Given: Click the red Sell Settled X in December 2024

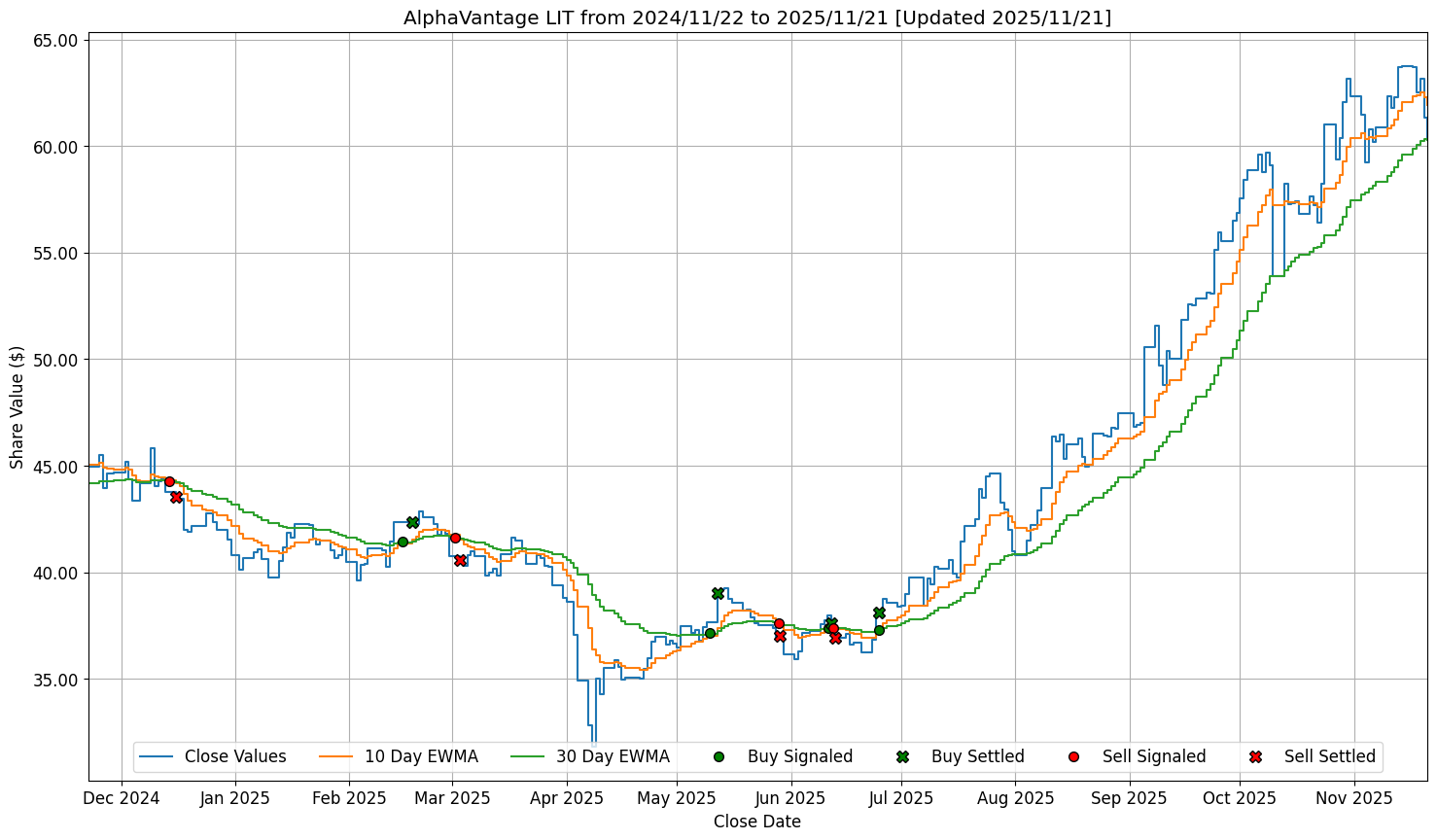Looking at the screenshot, I should point(176,497).
